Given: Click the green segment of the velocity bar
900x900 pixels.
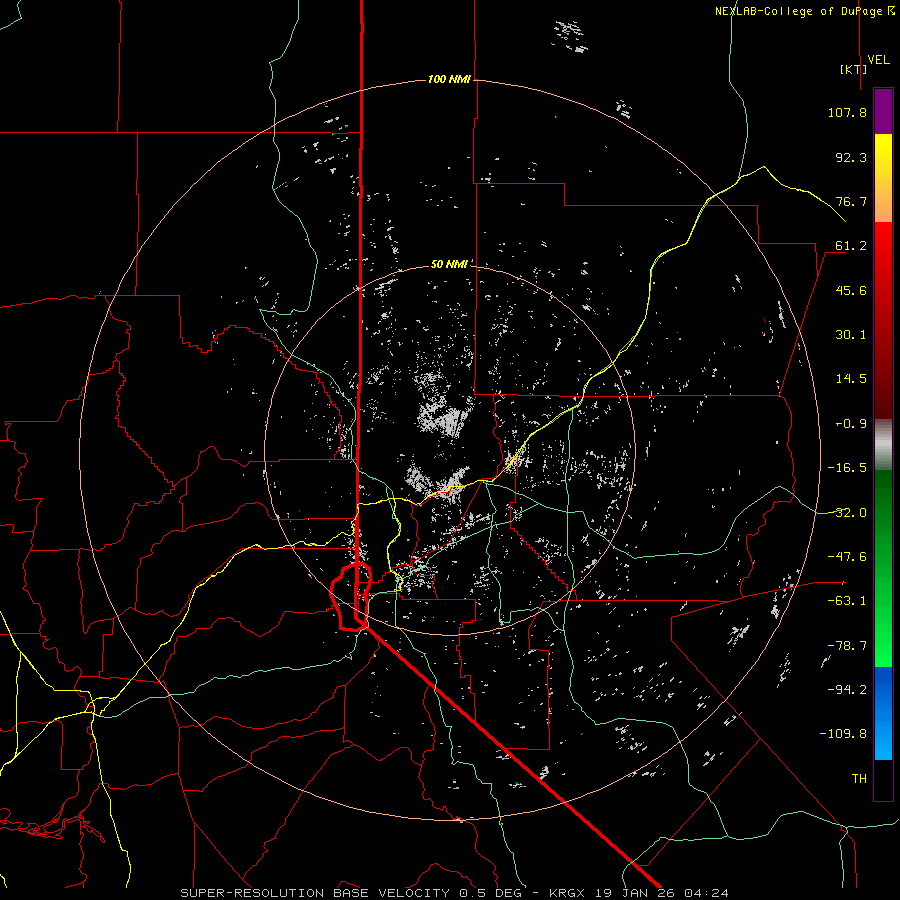Looking at the screenshot, I should [x=883, y=568].
